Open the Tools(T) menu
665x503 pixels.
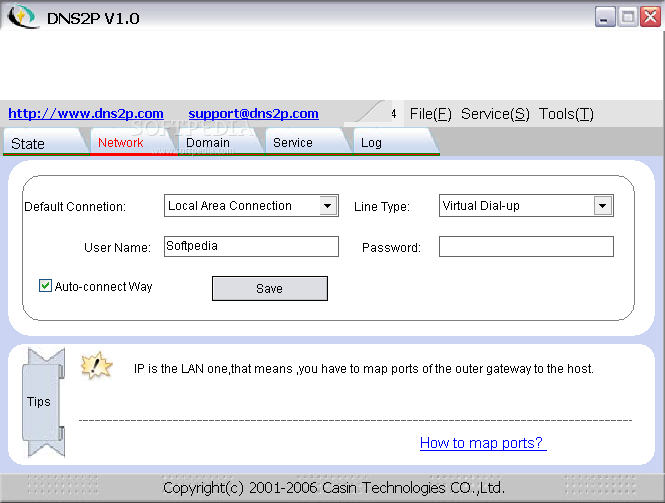566,114
